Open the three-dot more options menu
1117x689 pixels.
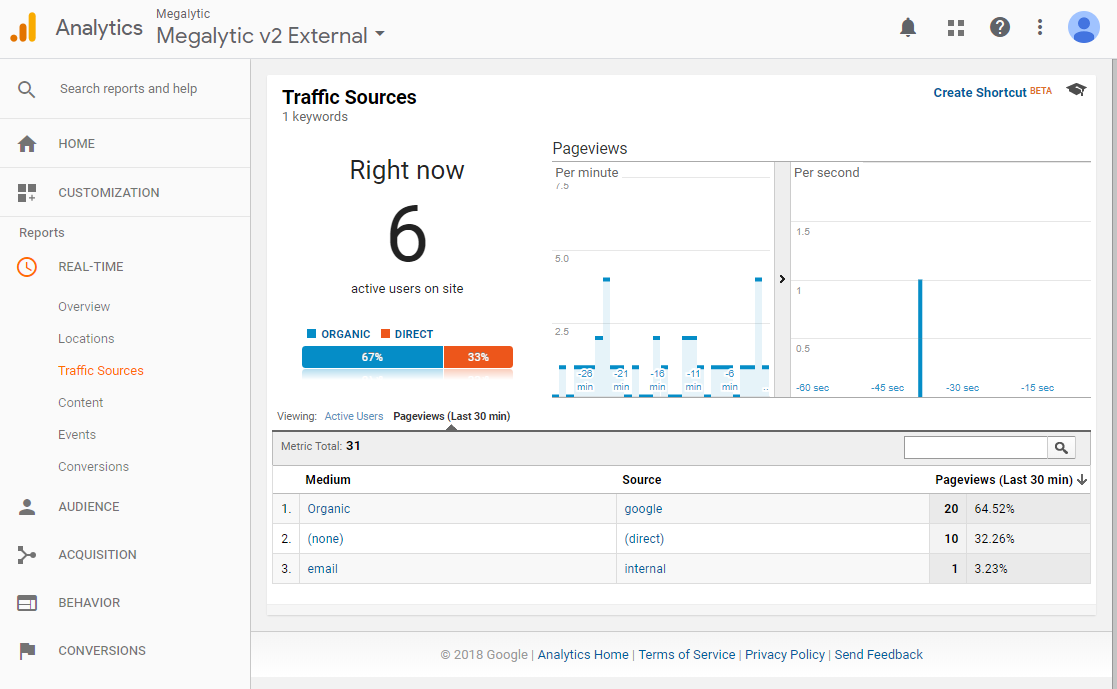tap(1040, 27)
